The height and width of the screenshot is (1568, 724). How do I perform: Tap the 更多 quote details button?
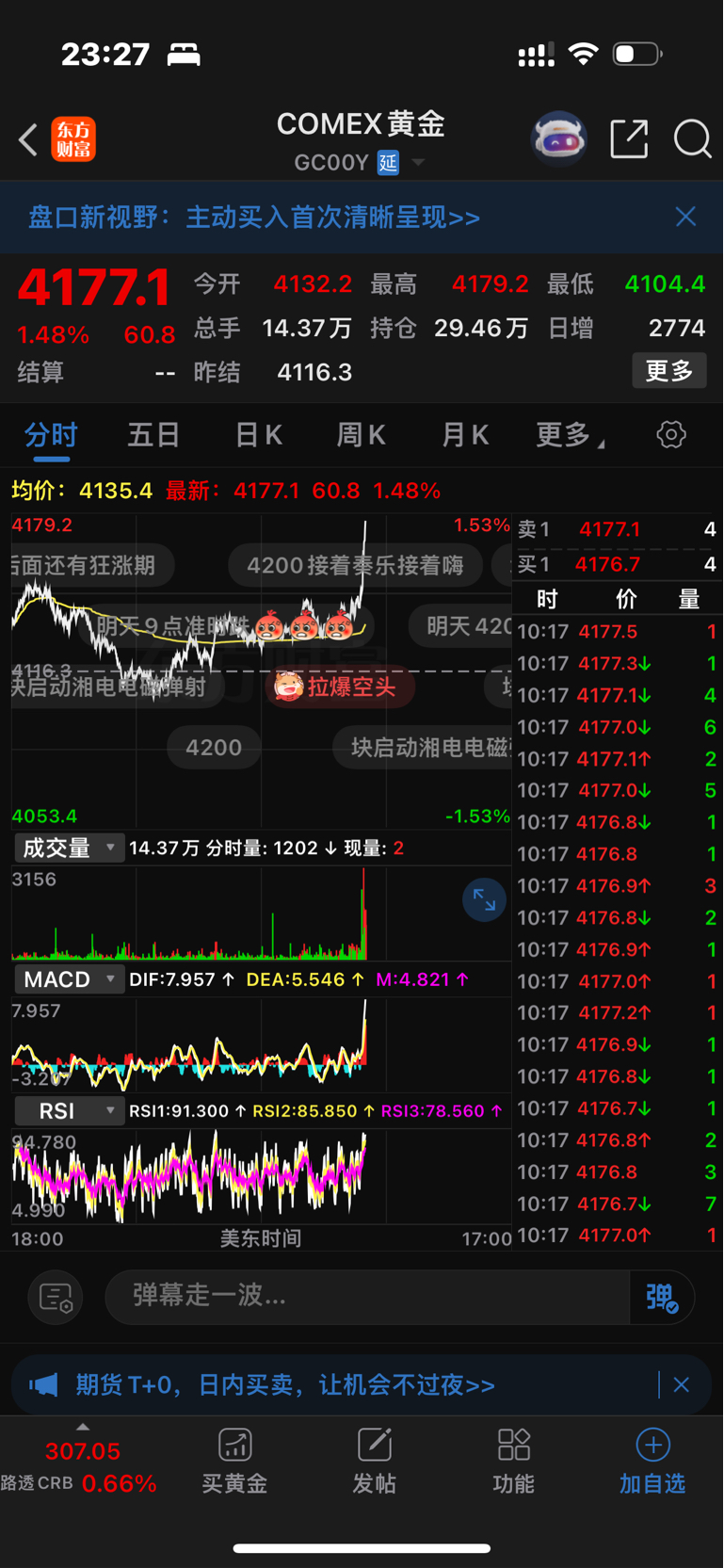669,371
